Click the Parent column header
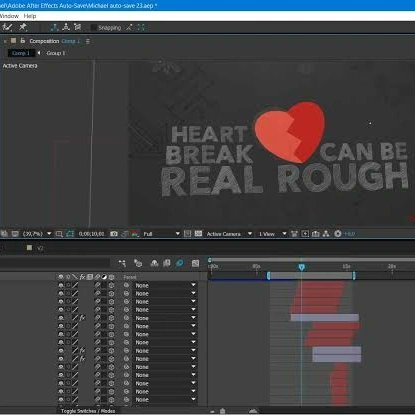The image size is (415, 415). tap(130, 277)
